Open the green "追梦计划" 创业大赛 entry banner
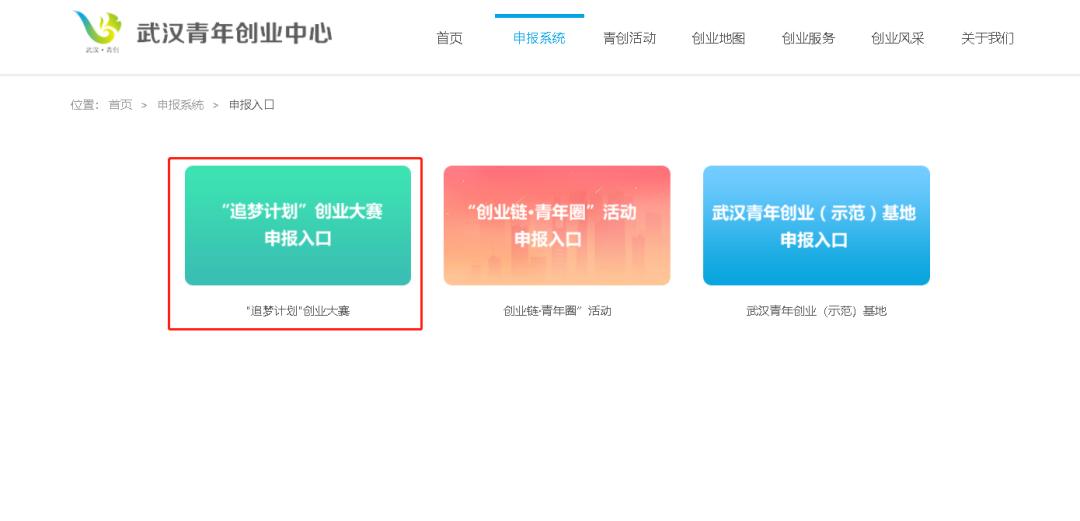1080x521 pixels. click(x=298, y=225)
